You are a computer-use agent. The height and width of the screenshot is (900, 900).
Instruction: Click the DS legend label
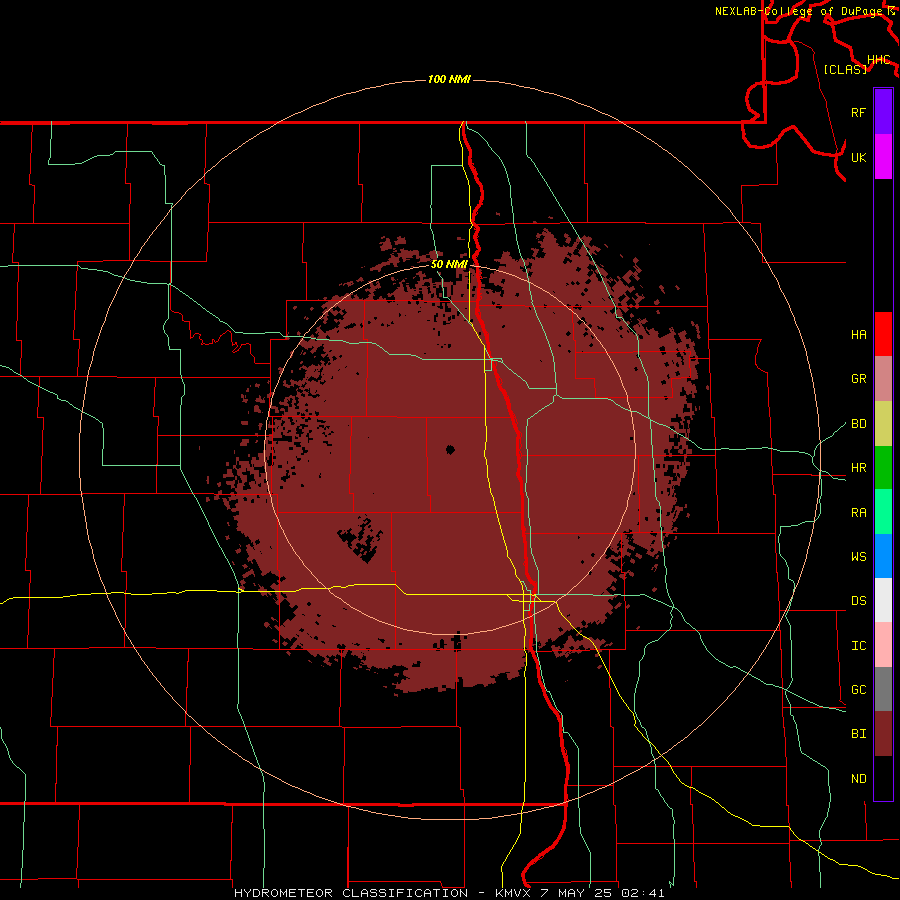coord(858,601)
